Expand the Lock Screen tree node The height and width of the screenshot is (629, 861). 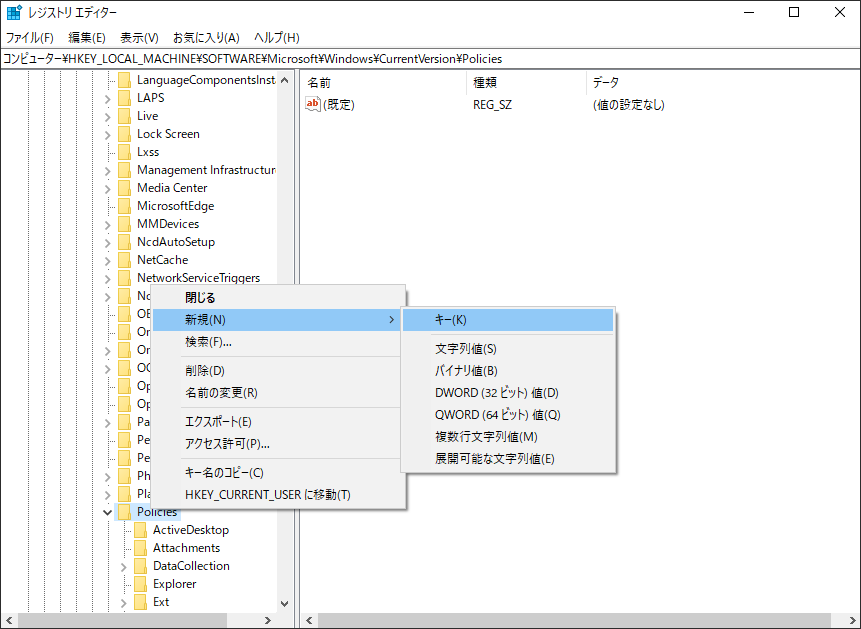coord(107,133)
